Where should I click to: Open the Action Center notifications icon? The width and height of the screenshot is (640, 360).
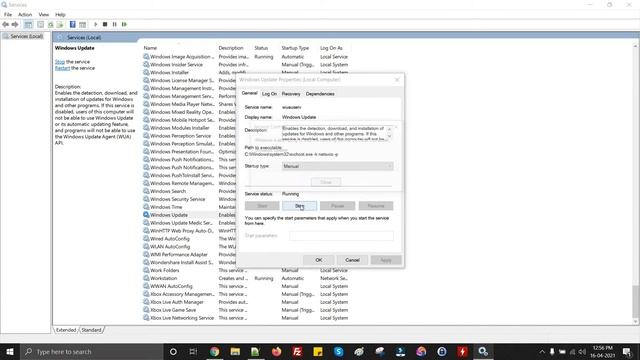pyautogui.click(x=627, y=351)
